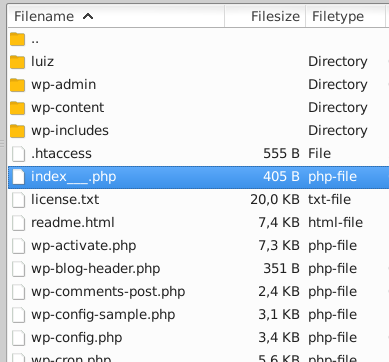
Task: Click the 555 B filesize value
Action: pyautogui.click(x=281, y=154)
